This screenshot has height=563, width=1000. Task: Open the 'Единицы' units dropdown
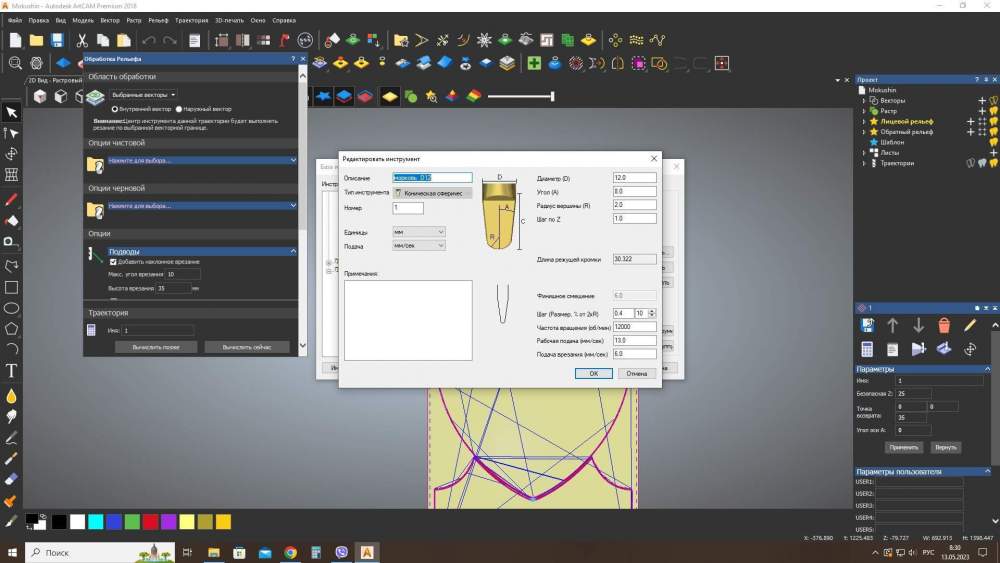[x=419, y=231]
